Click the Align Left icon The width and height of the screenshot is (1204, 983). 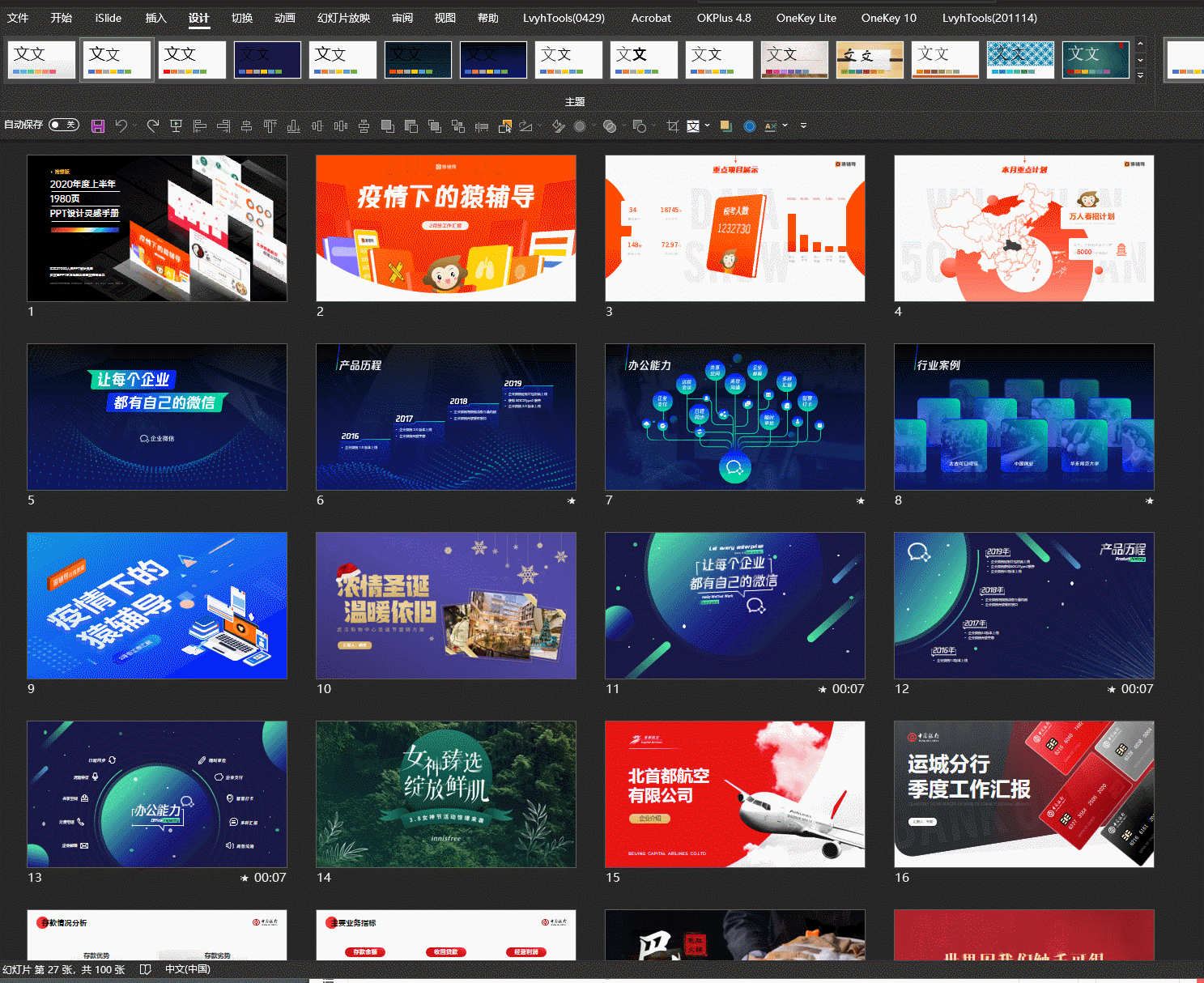click(200, 126)
